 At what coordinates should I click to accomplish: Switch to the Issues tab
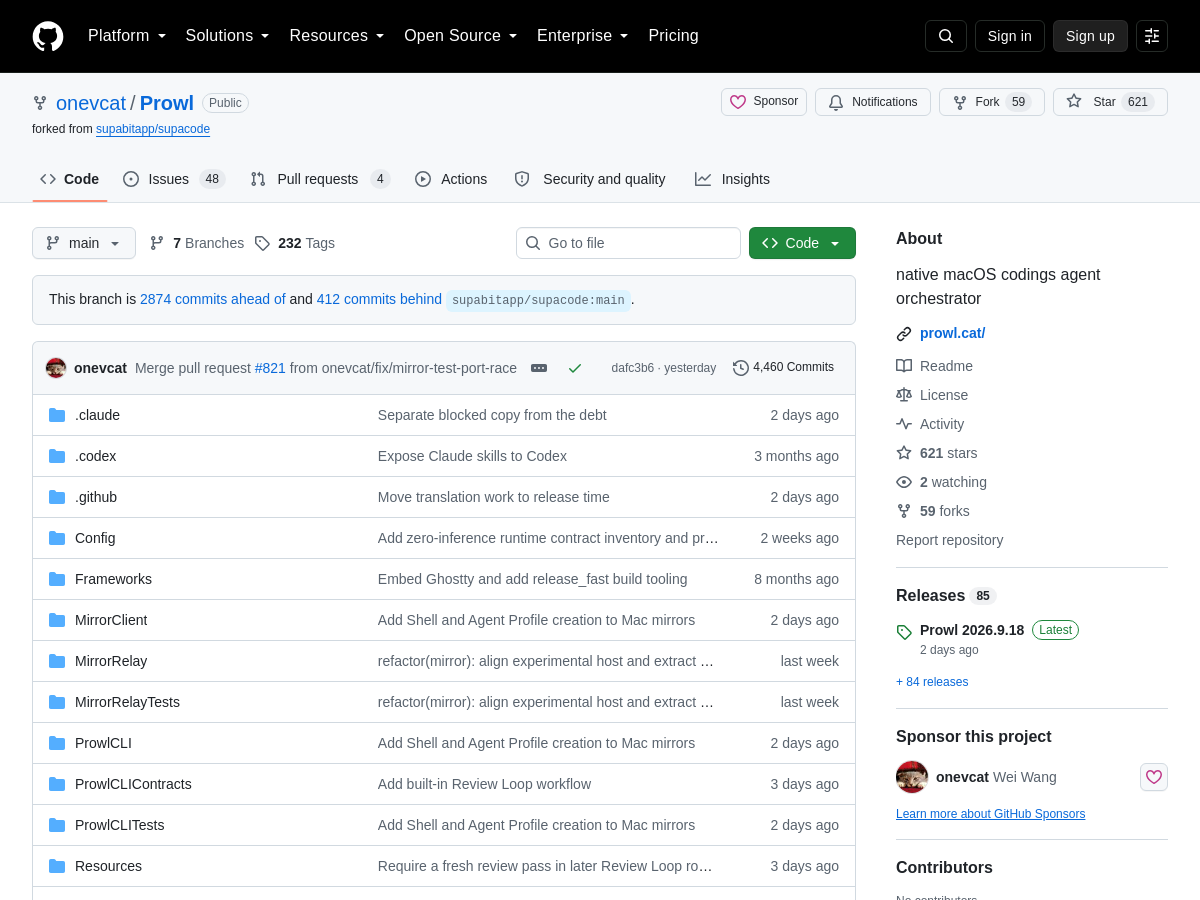(174, 179)
